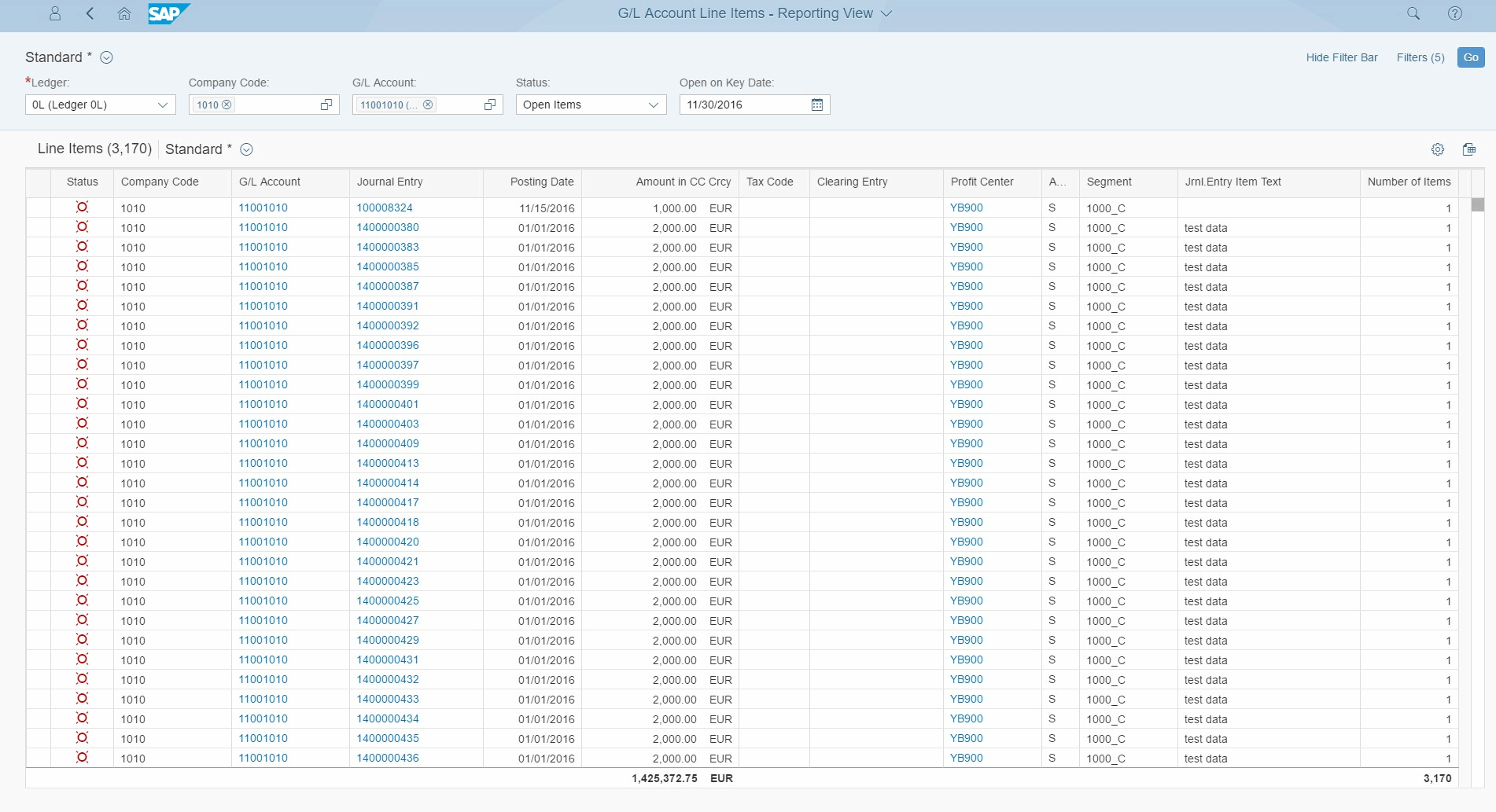The height and width of the screenshot is (812, 1496).
Task: Click the back navigation arrow
Action: coord(90,13)
